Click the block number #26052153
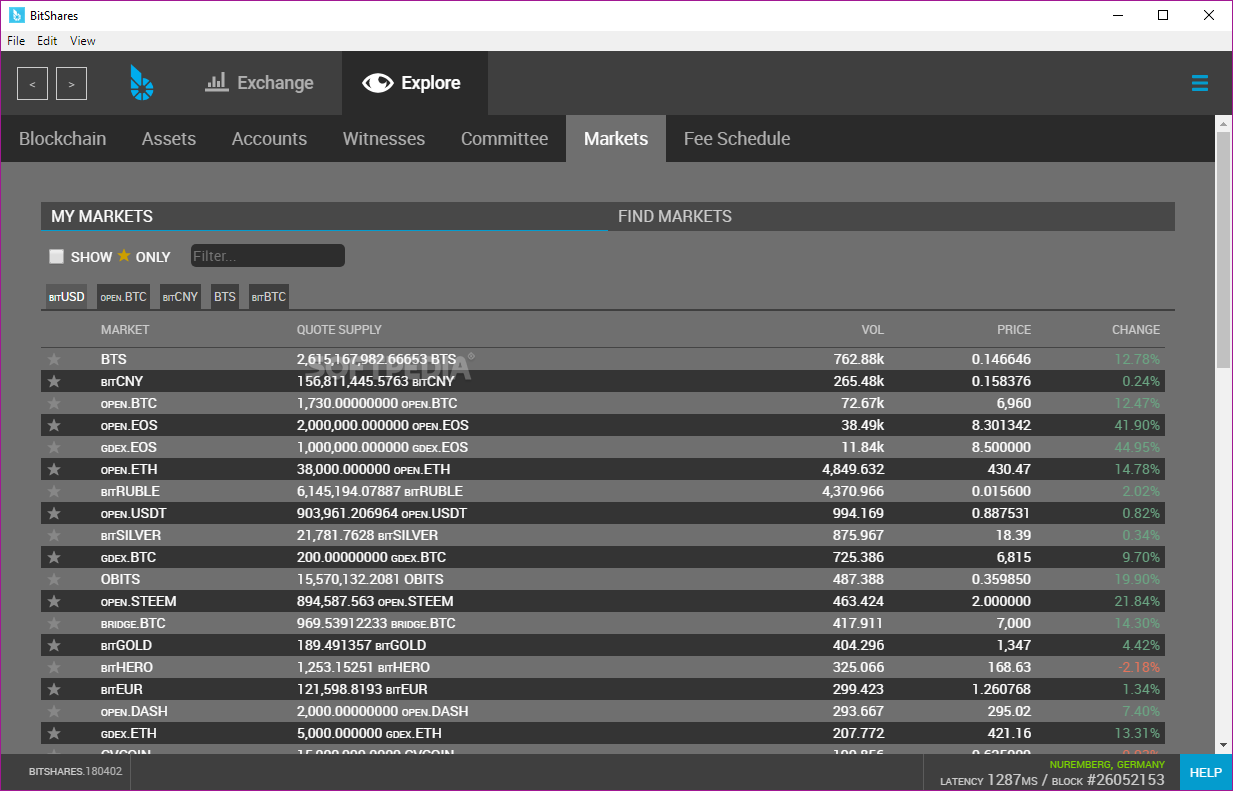 (x=1126, y=780)
